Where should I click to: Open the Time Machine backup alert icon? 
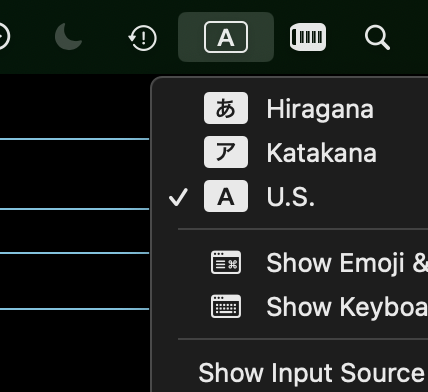click(143, 38)
